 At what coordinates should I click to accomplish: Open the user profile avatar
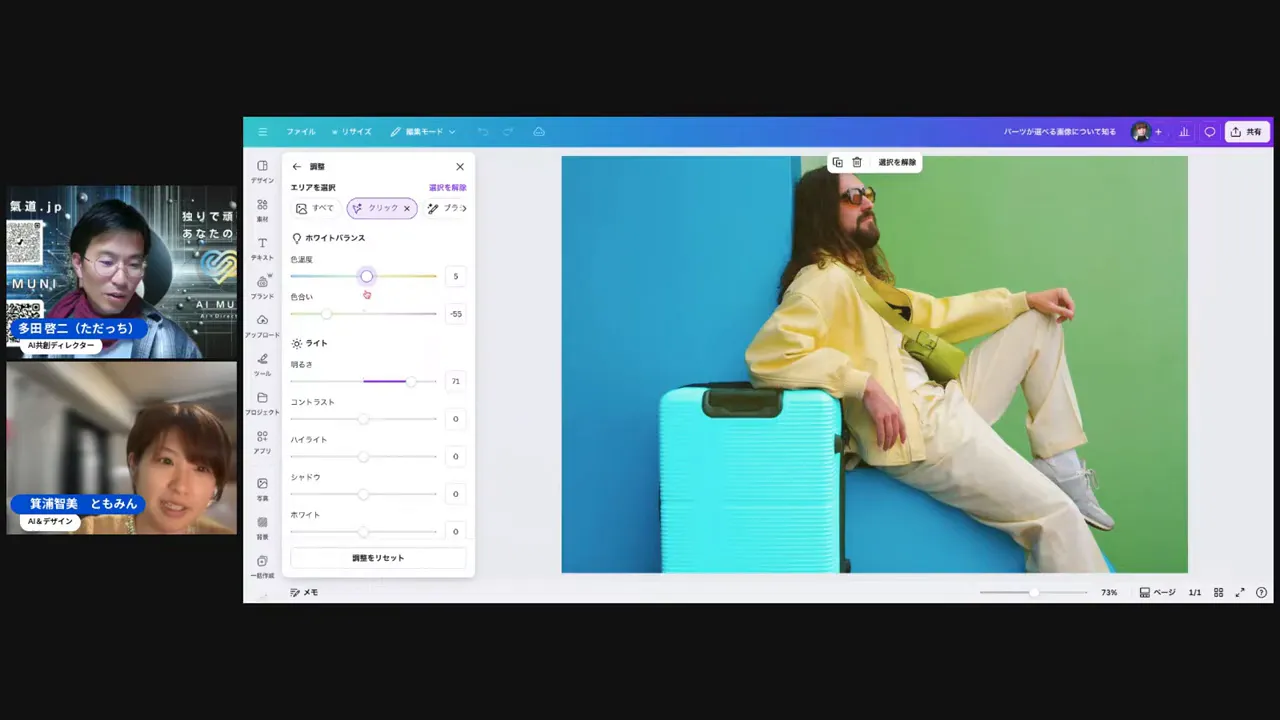(x=1140, y=132)
